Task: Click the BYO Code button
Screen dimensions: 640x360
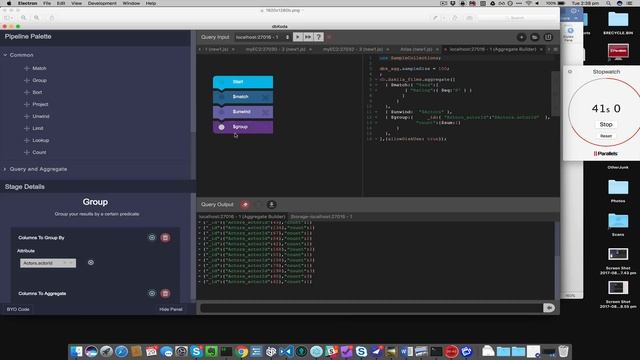Action: (x=18, y=309)
